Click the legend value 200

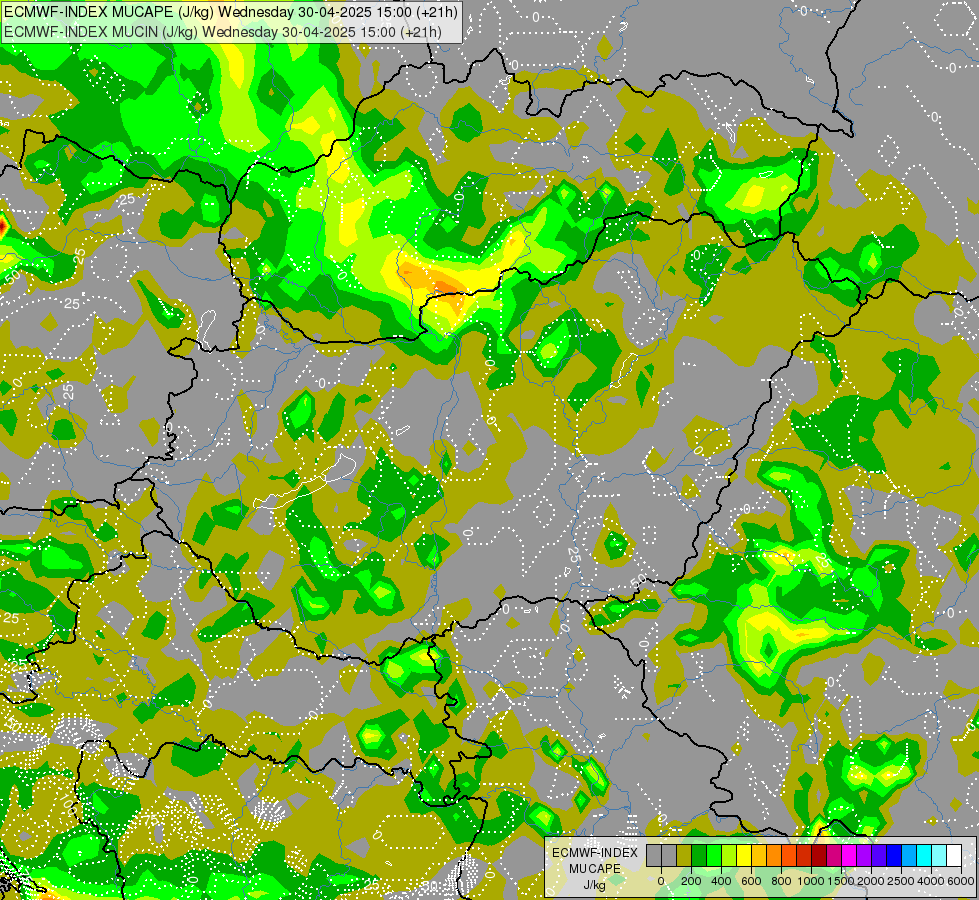pyautogui.click(x=691, y=881)
